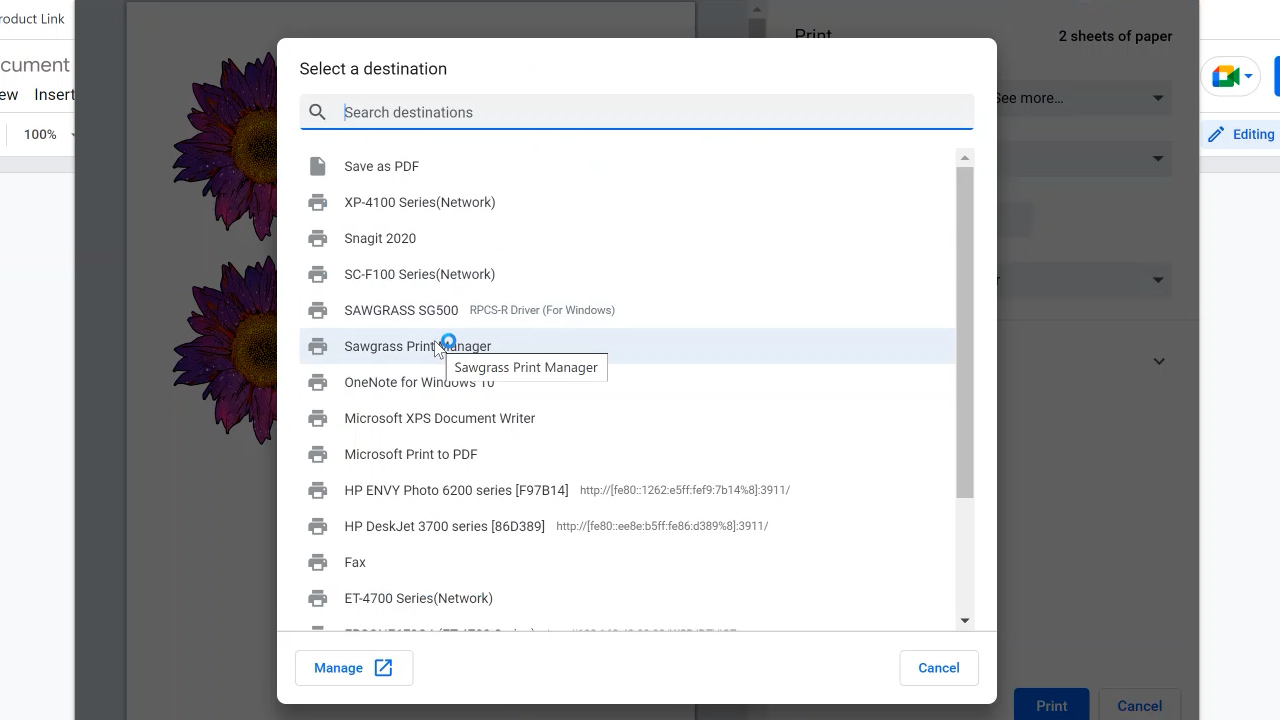Expand the more settings chevron in print panel
Screen dimensions: 1280x720
pyautogui.click(x=1159, y=361)
